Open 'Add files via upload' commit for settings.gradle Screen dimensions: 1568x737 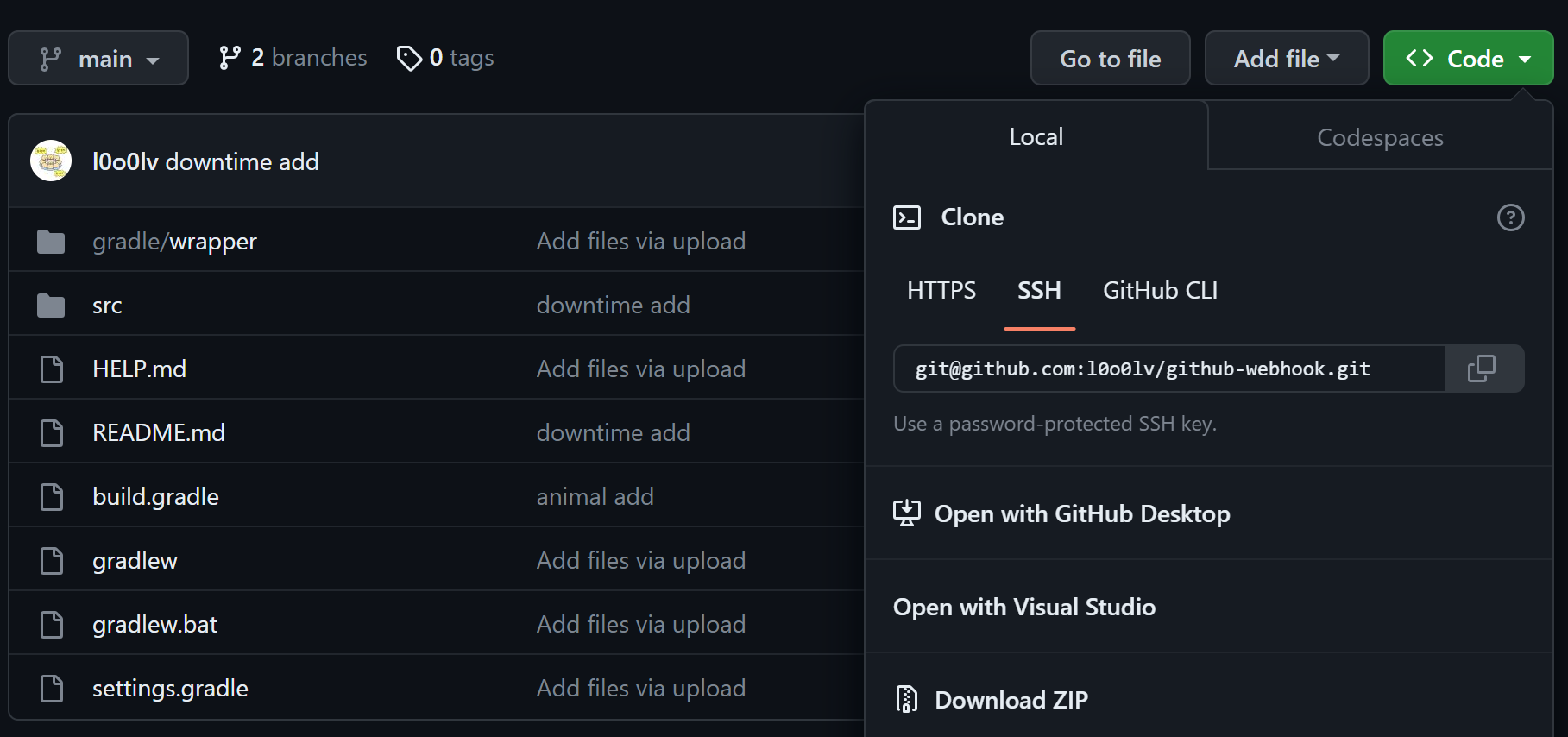641,689
